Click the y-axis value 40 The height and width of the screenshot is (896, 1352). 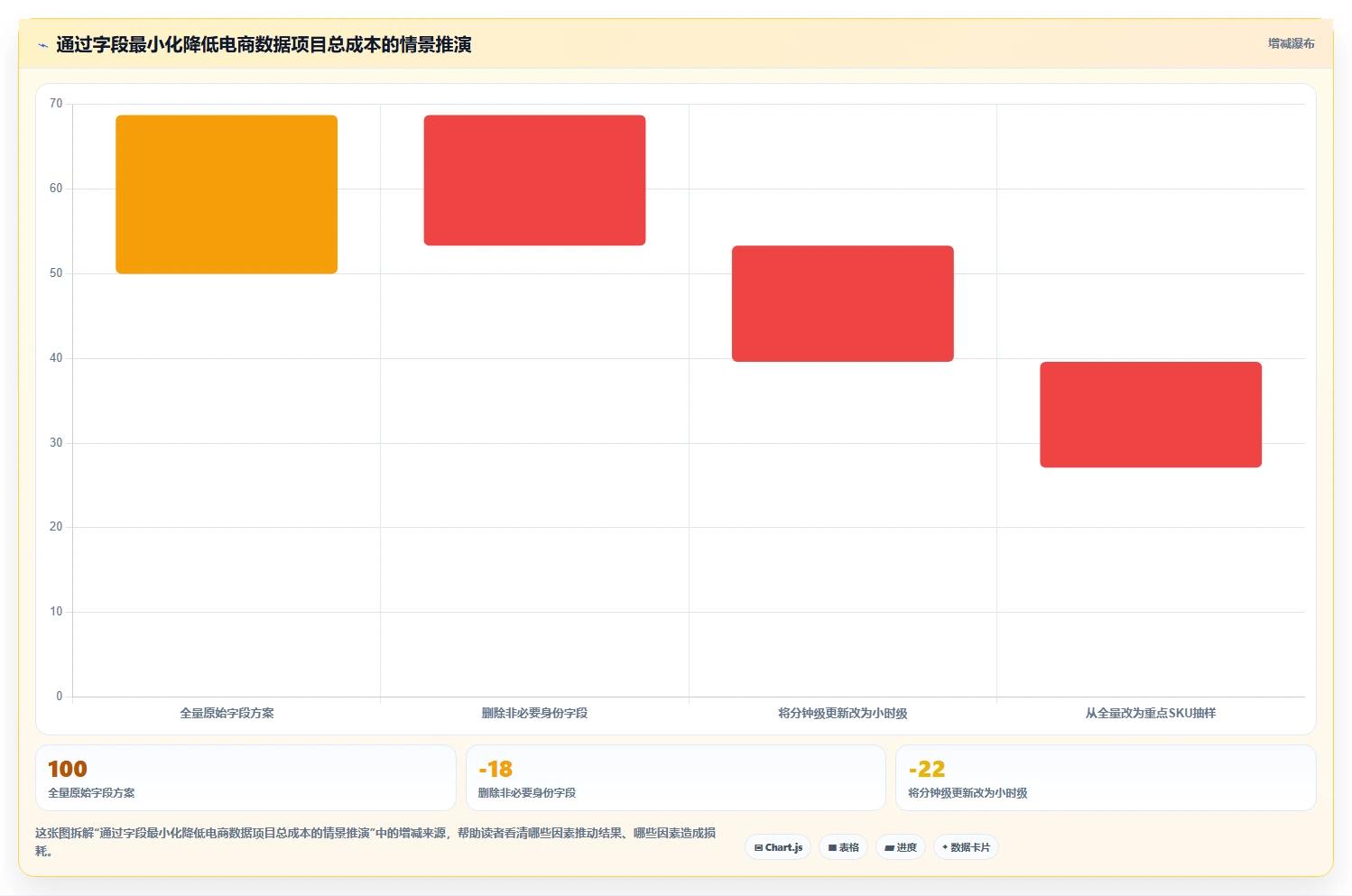click(56, 358)
